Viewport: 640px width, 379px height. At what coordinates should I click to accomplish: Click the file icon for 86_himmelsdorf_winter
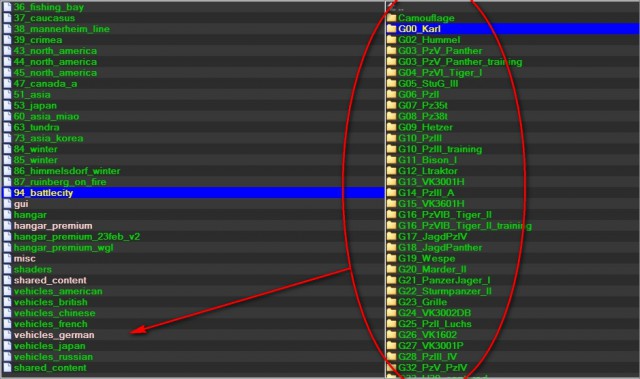click(7, 171)
